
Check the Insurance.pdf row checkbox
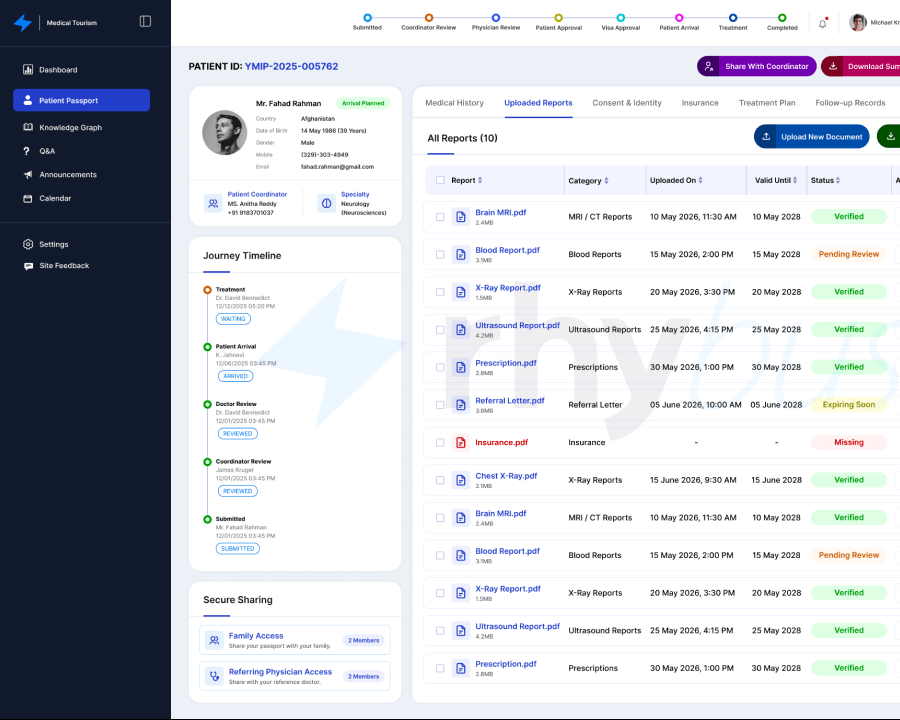click(440, 443)
